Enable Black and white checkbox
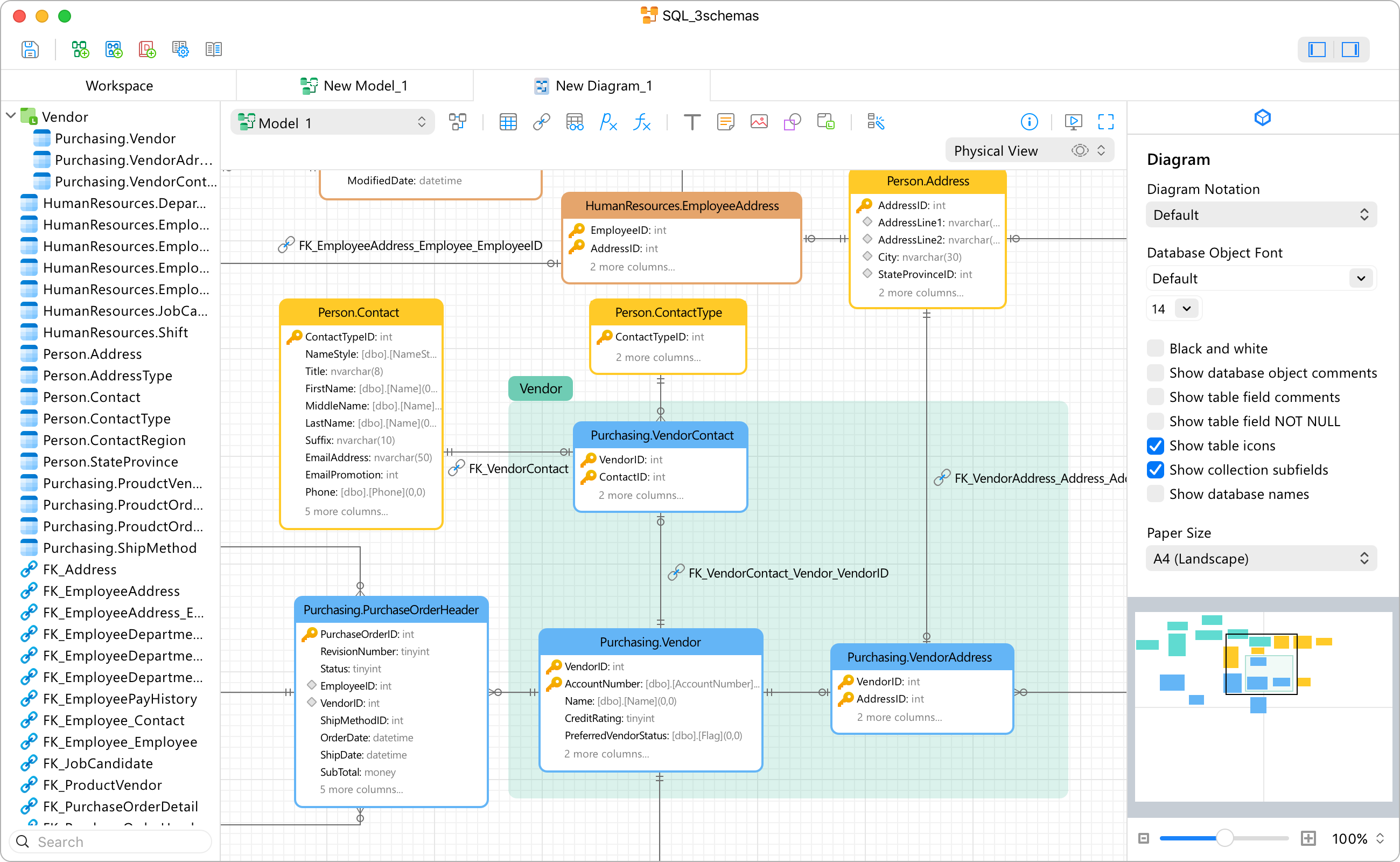 (1155, 349)
